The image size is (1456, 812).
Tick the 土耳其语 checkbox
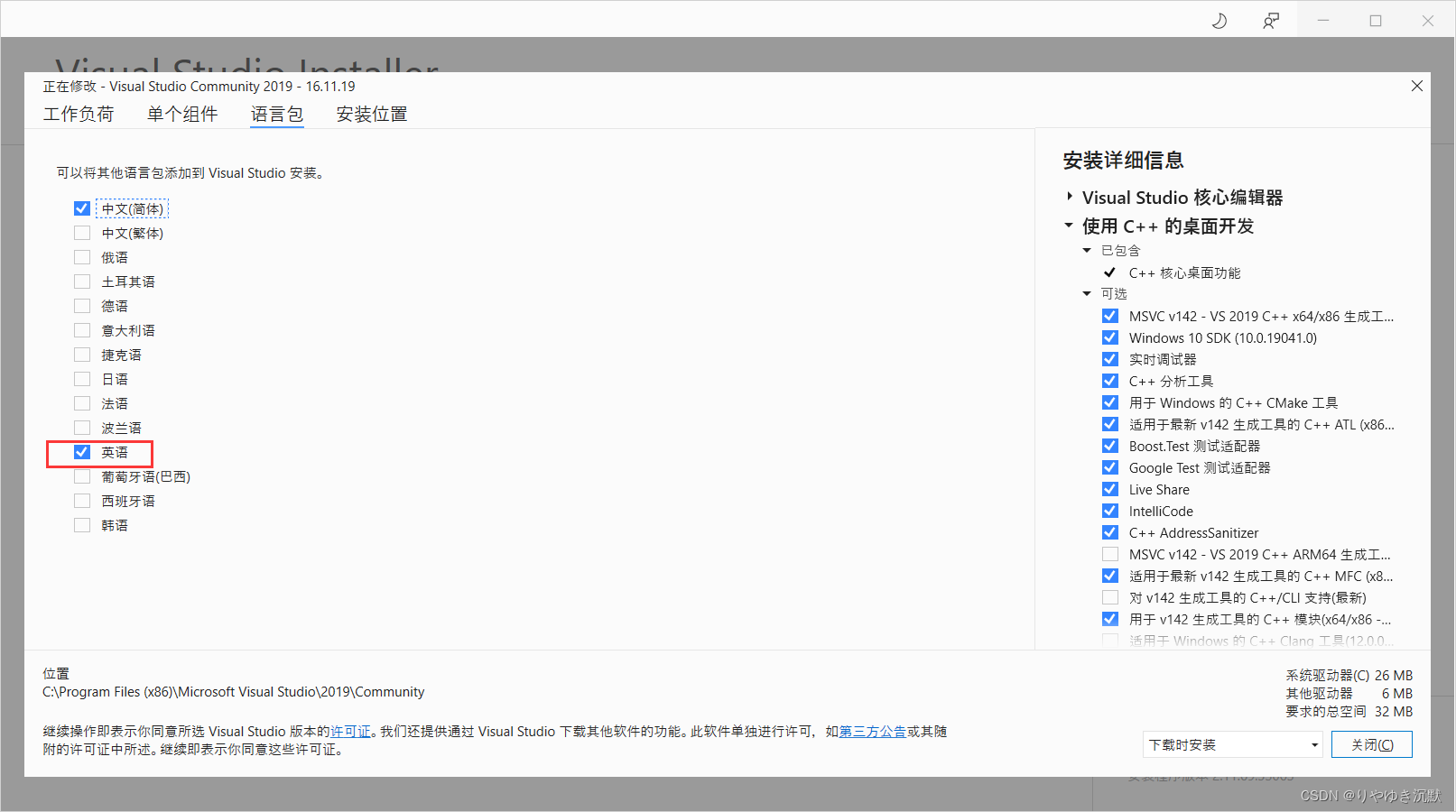82,281
